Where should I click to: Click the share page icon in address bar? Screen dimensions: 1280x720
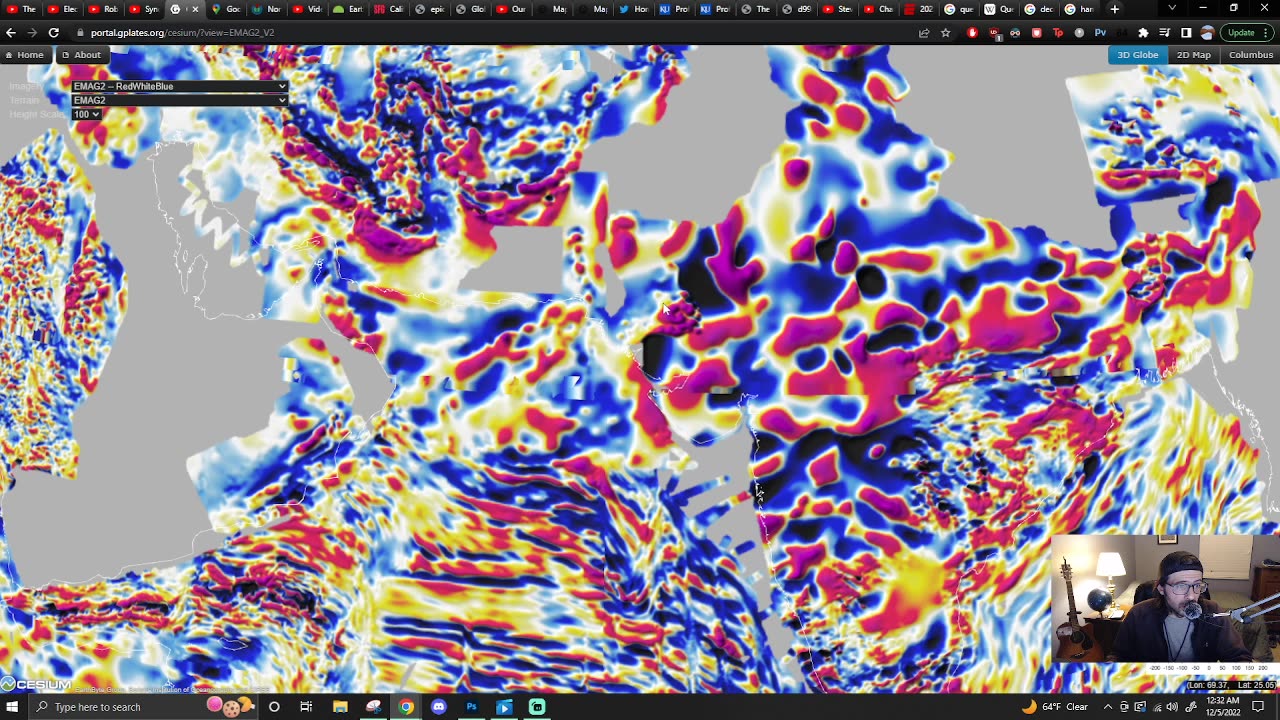[924, 32]
